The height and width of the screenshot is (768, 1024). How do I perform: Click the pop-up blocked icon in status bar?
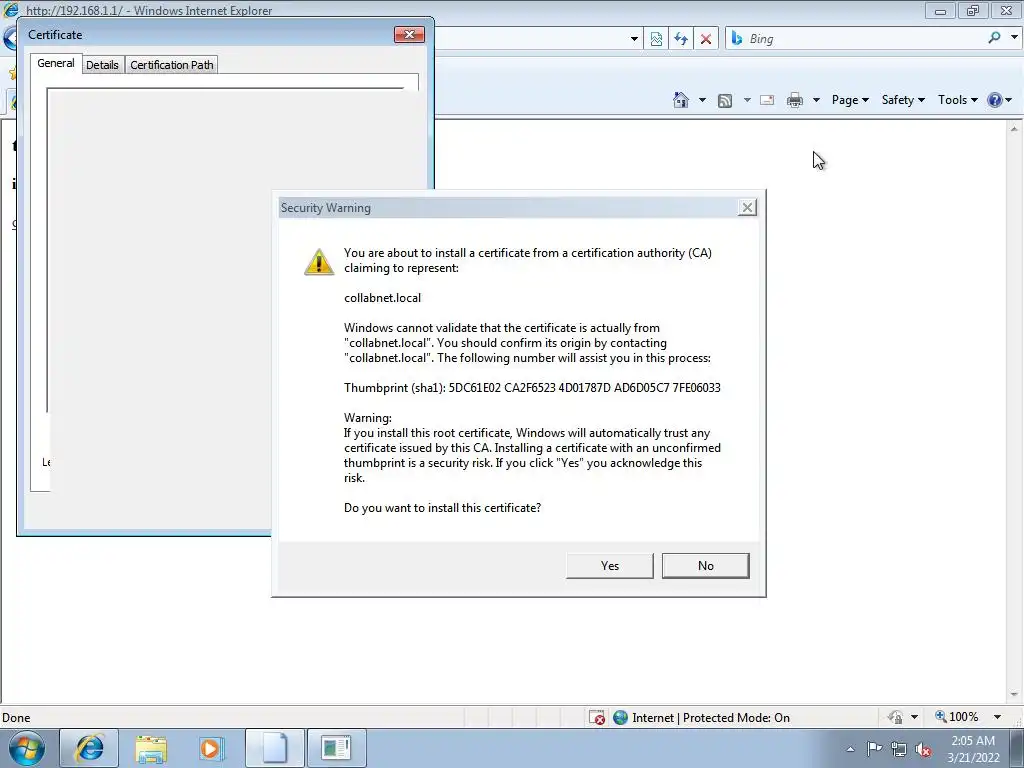click(597, 717)
